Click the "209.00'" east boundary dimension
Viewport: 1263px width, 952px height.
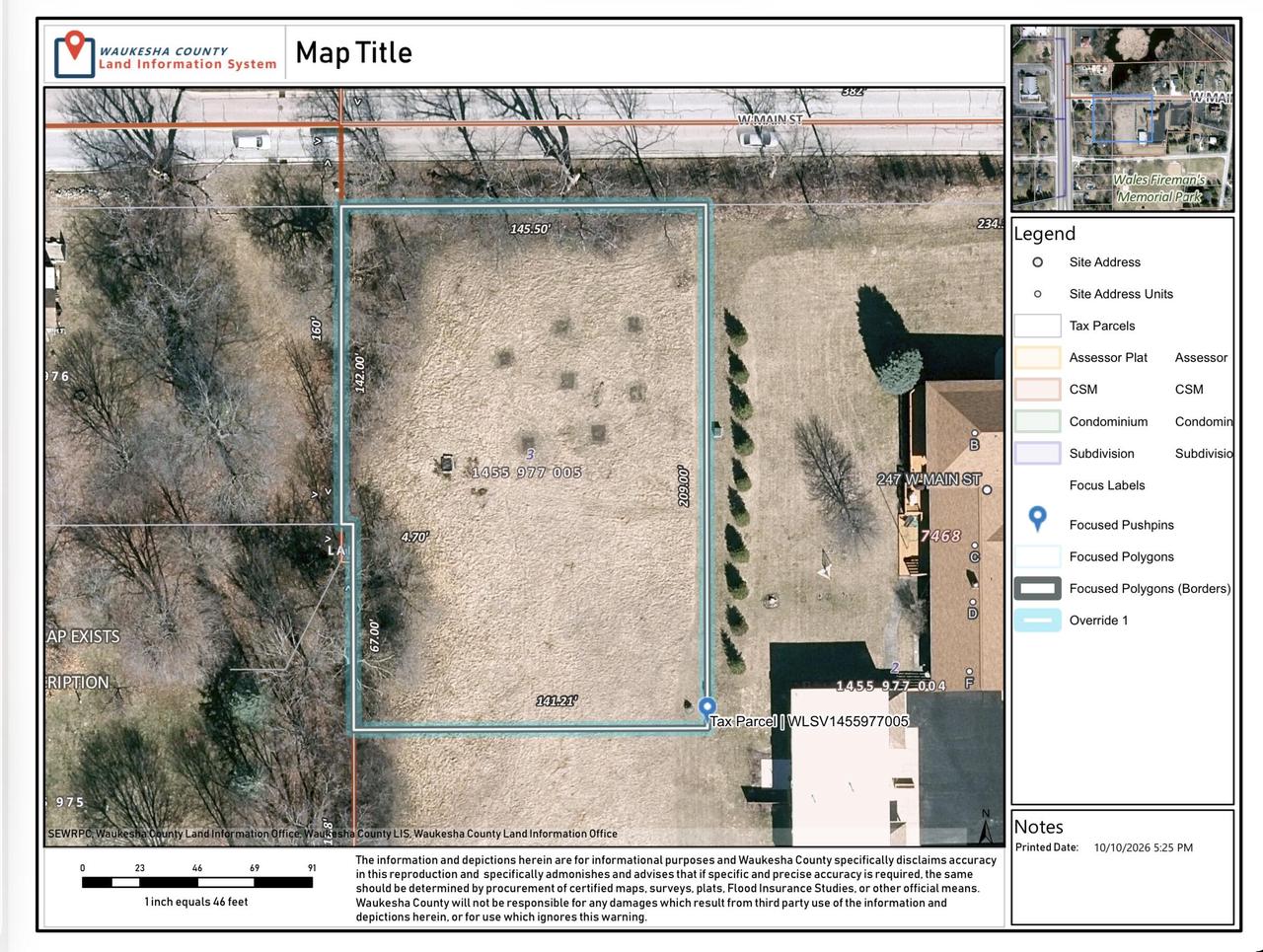pos(683,486)
